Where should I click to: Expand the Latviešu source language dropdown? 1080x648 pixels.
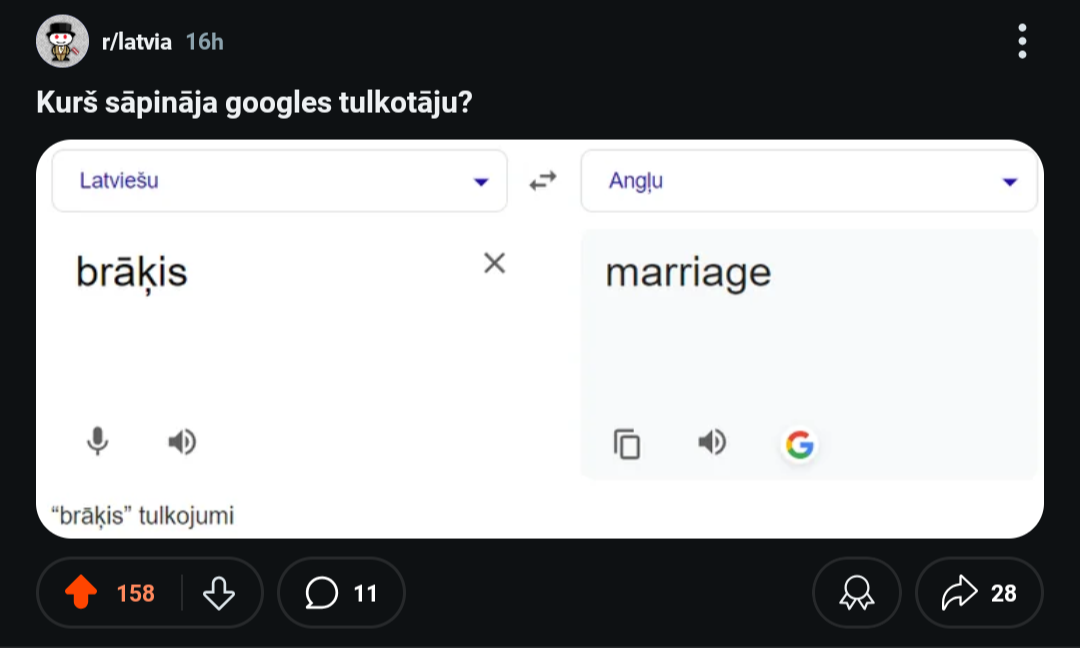(280, 181)
